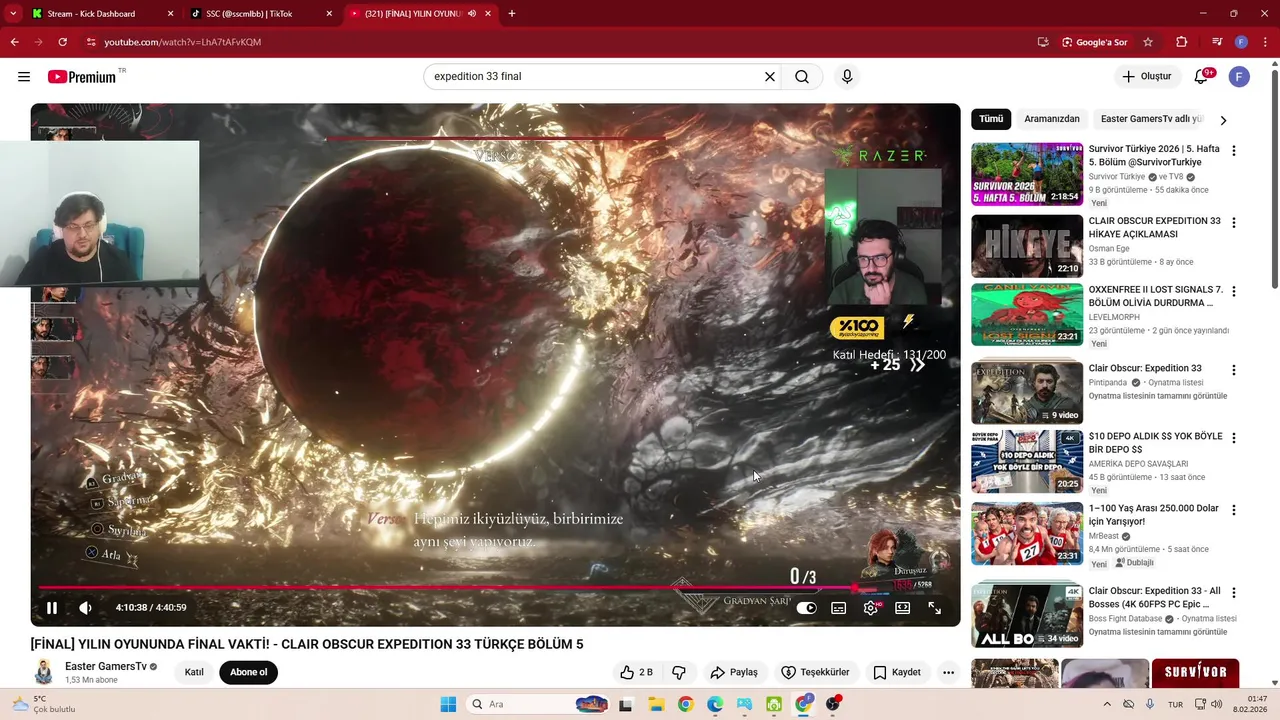This screenshot has width=1280, height=720.
Task: Start voice search with the microphone
Action: point(847,77)
